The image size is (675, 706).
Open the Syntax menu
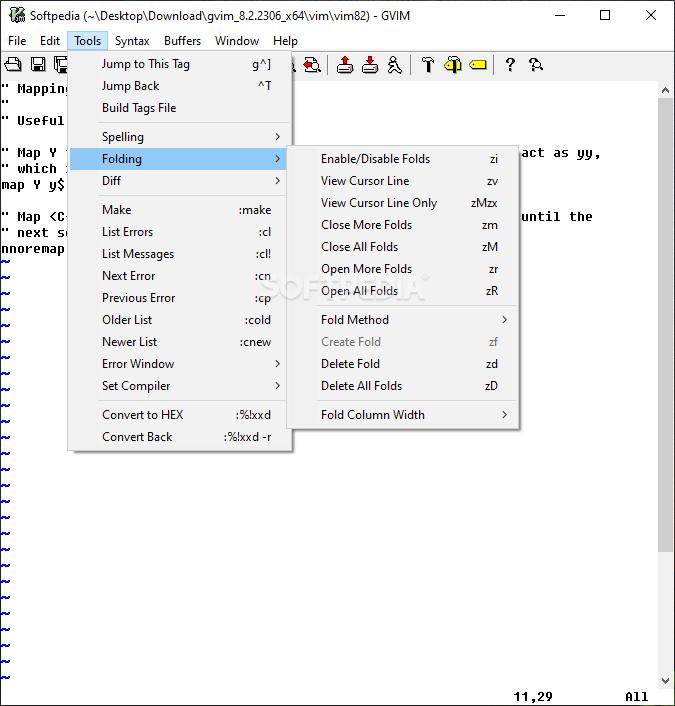[x=132, y=41]
